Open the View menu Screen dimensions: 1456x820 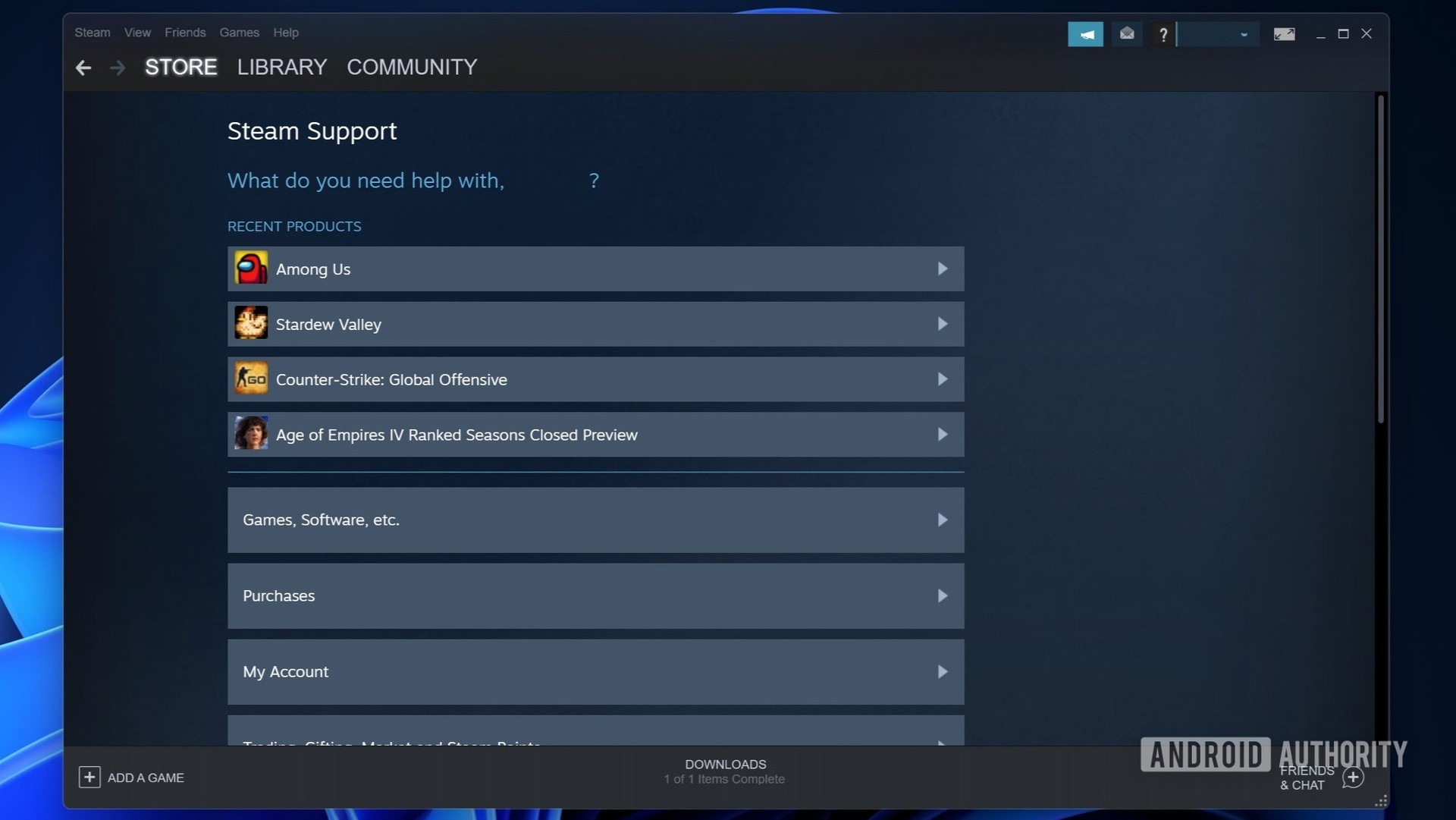137,33
